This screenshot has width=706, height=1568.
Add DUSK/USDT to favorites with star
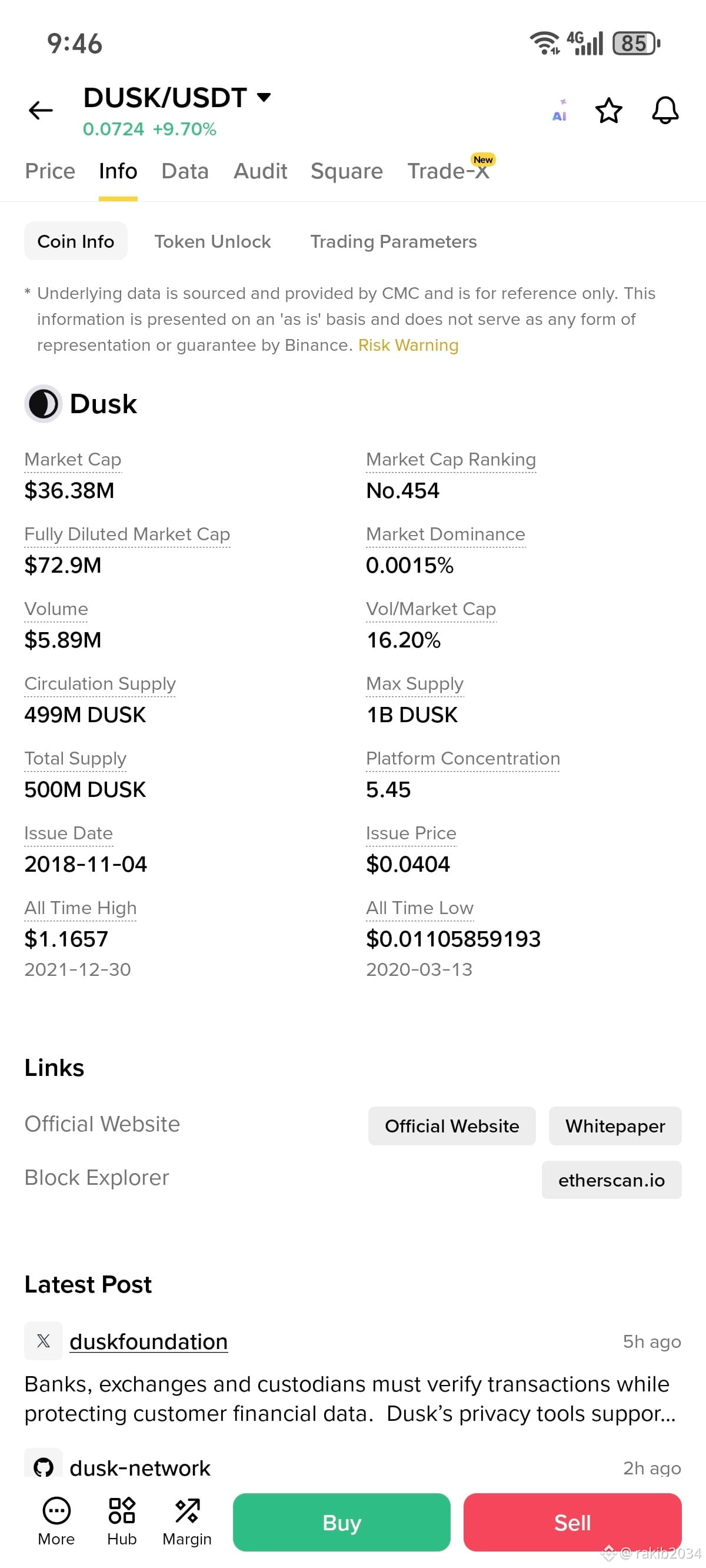(608, 110)
